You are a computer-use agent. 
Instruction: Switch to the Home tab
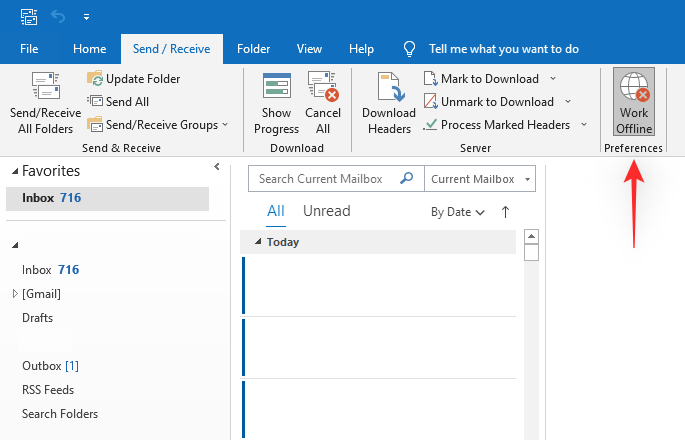point(90,49)
